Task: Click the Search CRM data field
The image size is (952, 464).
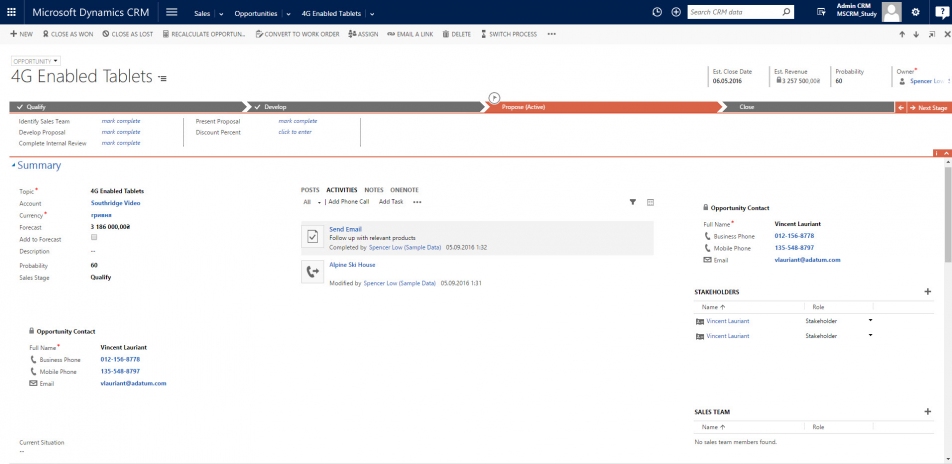Action: tap(733, 12)
